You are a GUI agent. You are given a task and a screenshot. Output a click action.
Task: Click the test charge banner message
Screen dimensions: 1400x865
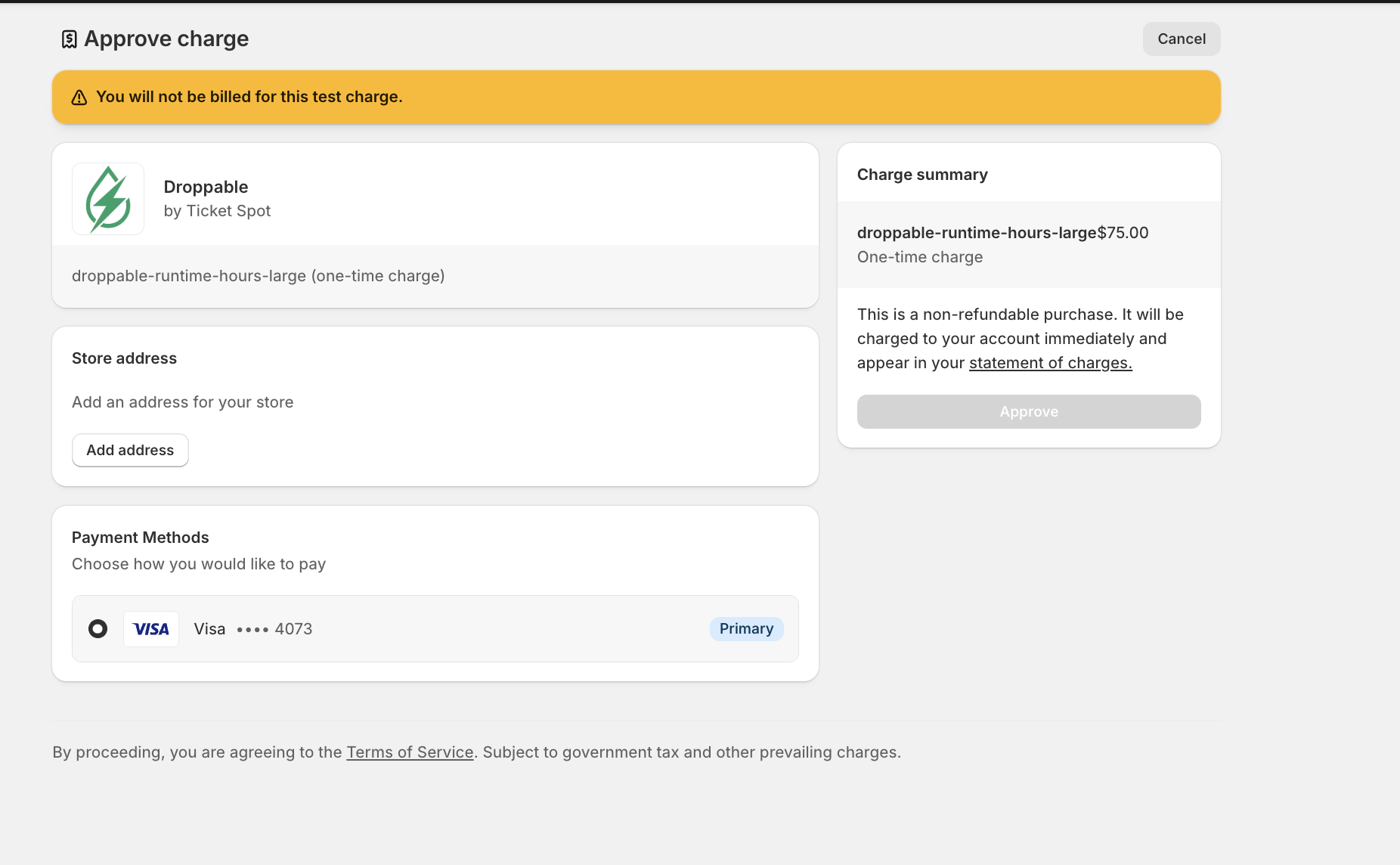[249, 97]
